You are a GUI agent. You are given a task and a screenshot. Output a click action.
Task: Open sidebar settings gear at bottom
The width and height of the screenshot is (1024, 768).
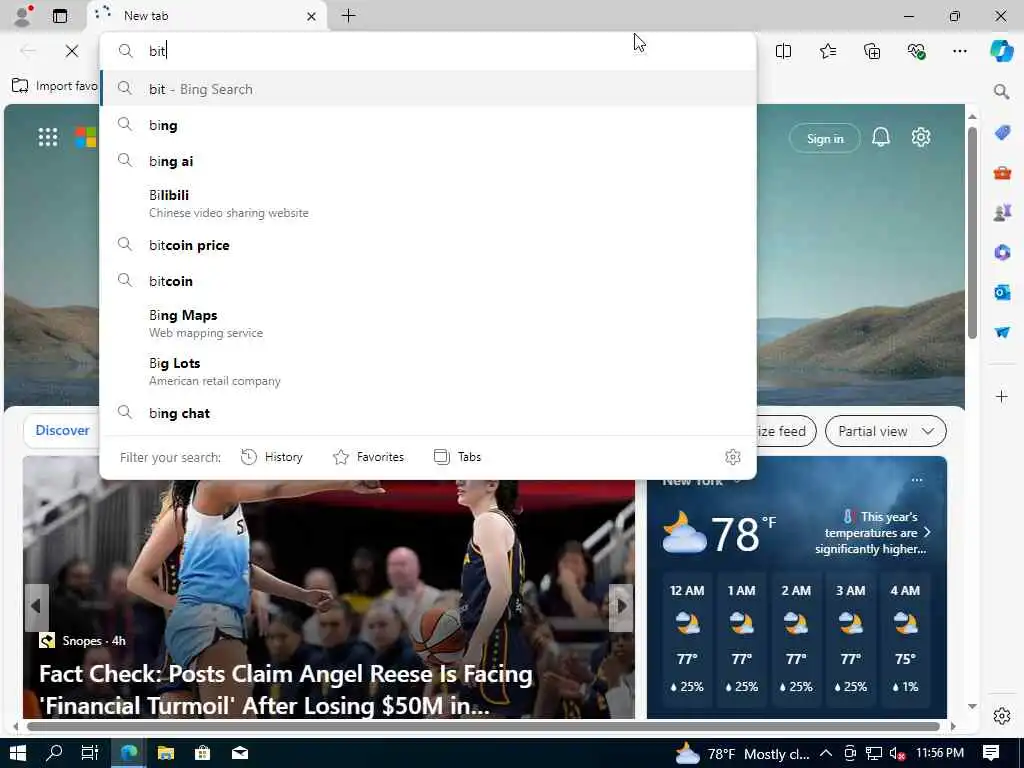pyautogui.click(x=1002, y=716)
